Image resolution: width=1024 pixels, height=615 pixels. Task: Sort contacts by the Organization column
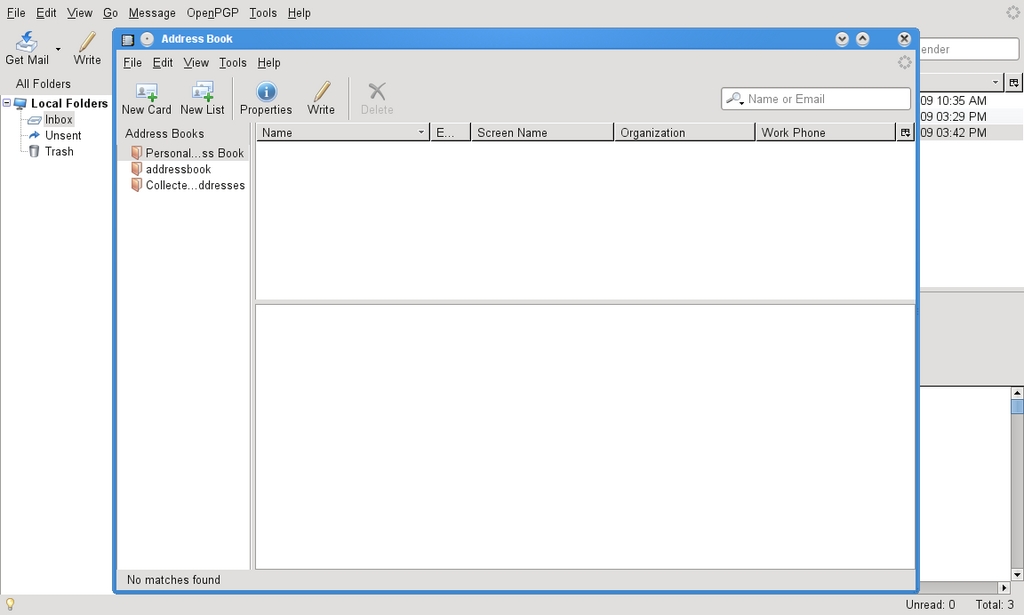click(x=684, y=131)
